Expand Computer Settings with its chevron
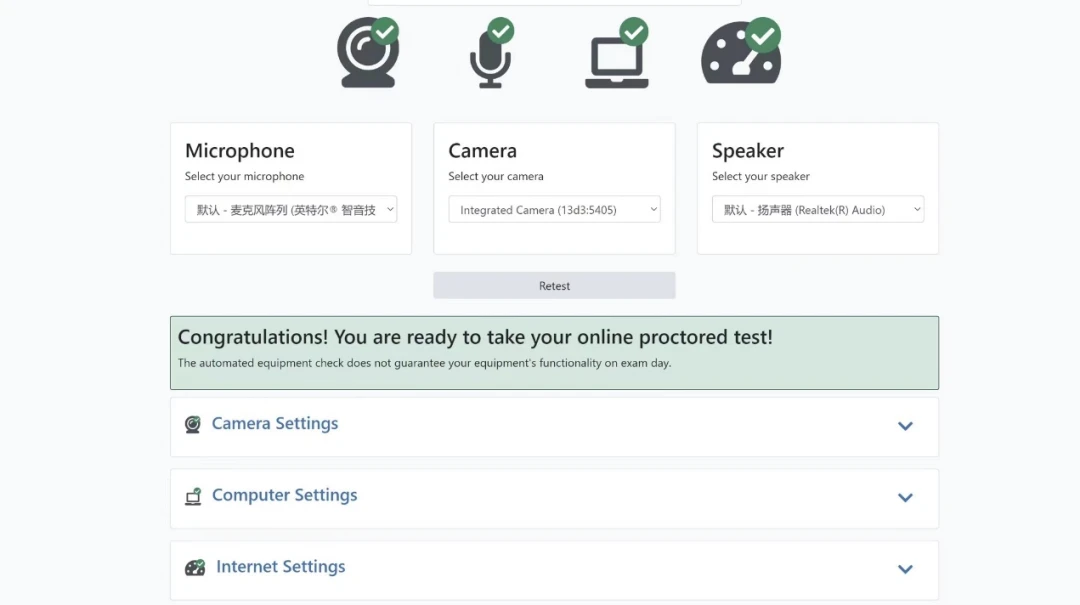The height and width of the screenshot is (605, 1080). pyautogui.click(x=905, y=498)
